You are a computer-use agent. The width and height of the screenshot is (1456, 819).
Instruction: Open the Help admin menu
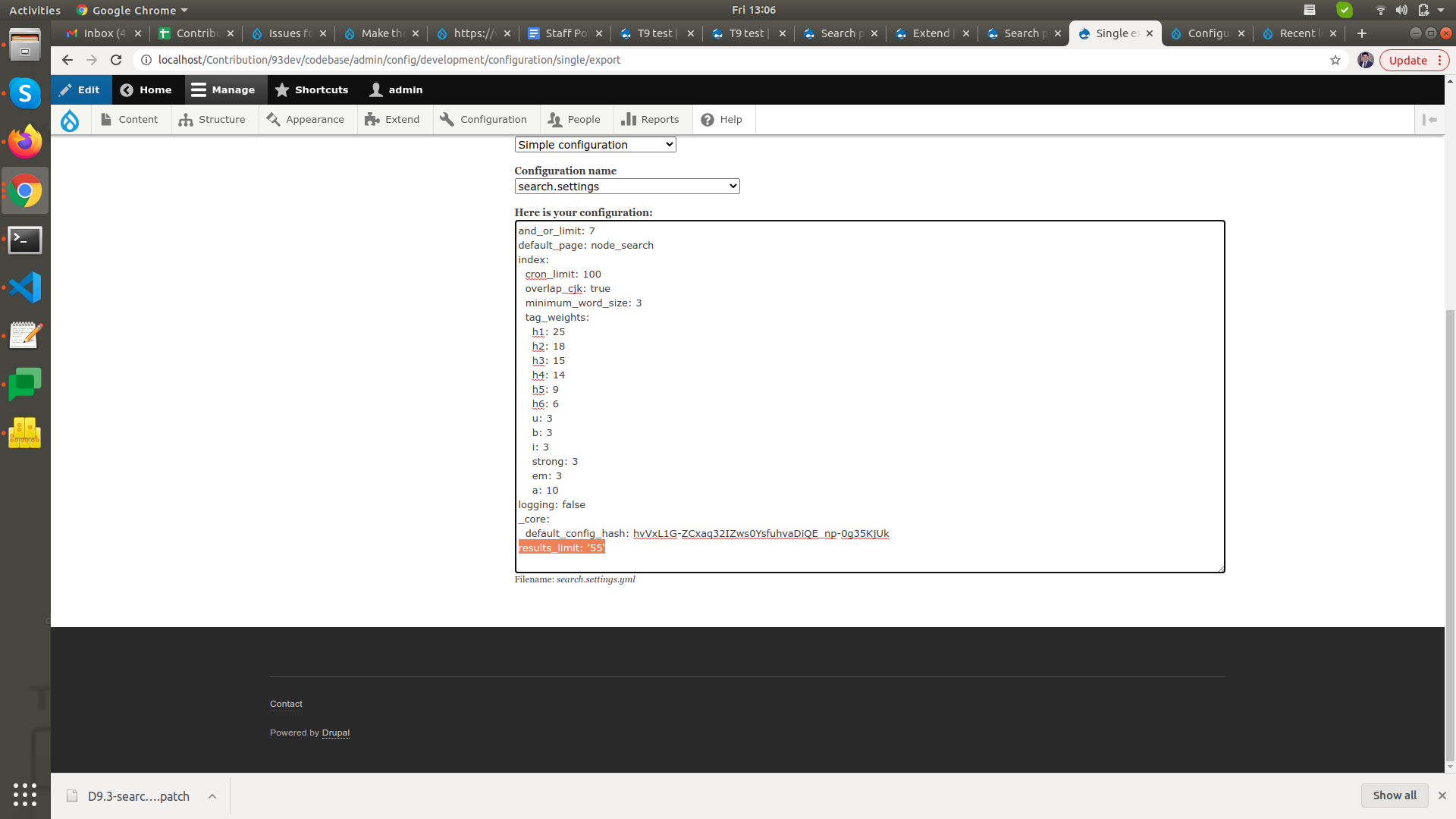pyautogui.click(x=722, y=120)
